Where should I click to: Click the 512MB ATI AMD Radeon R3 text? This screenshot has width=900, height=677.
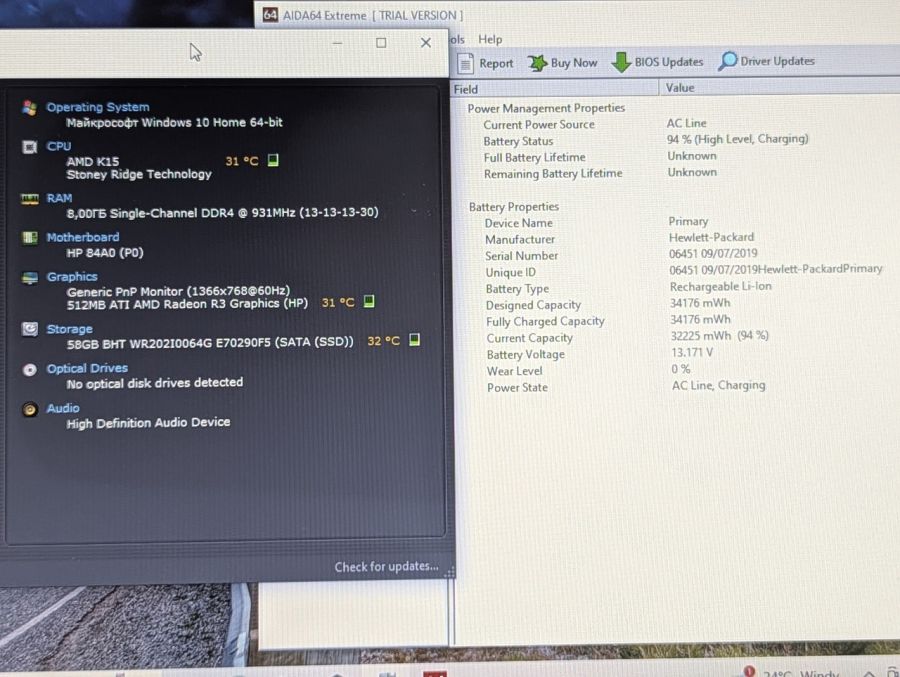(187, 304)
